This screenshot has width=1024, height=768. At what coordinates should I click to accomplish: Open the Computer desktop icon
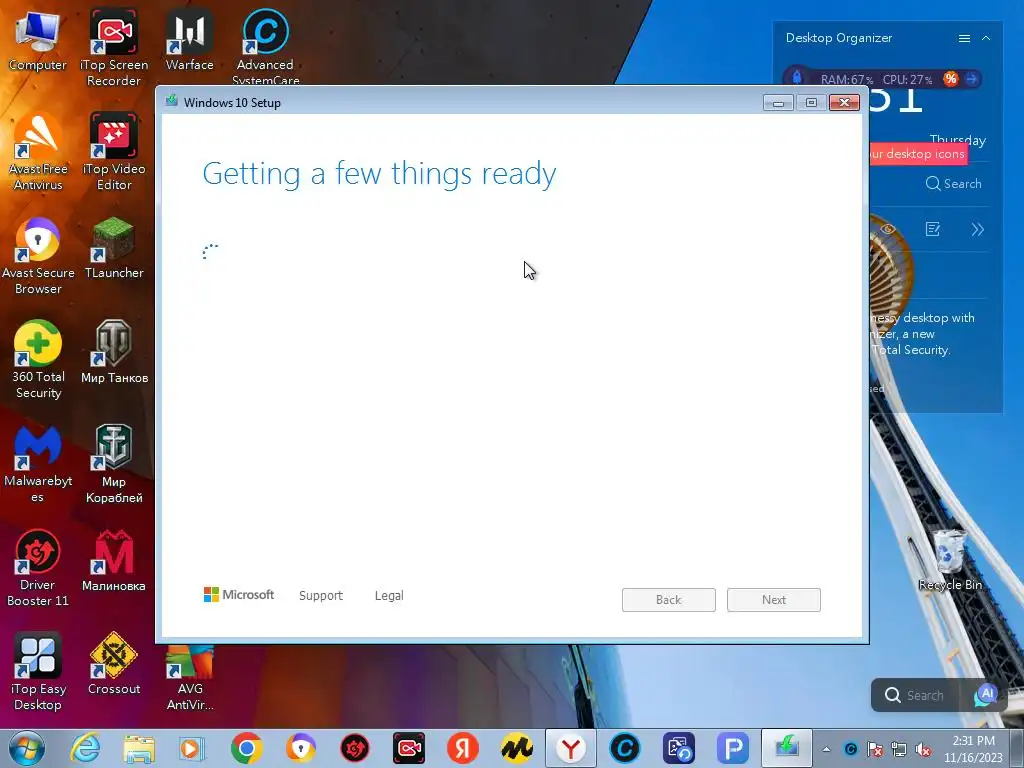tap(37, 39)
